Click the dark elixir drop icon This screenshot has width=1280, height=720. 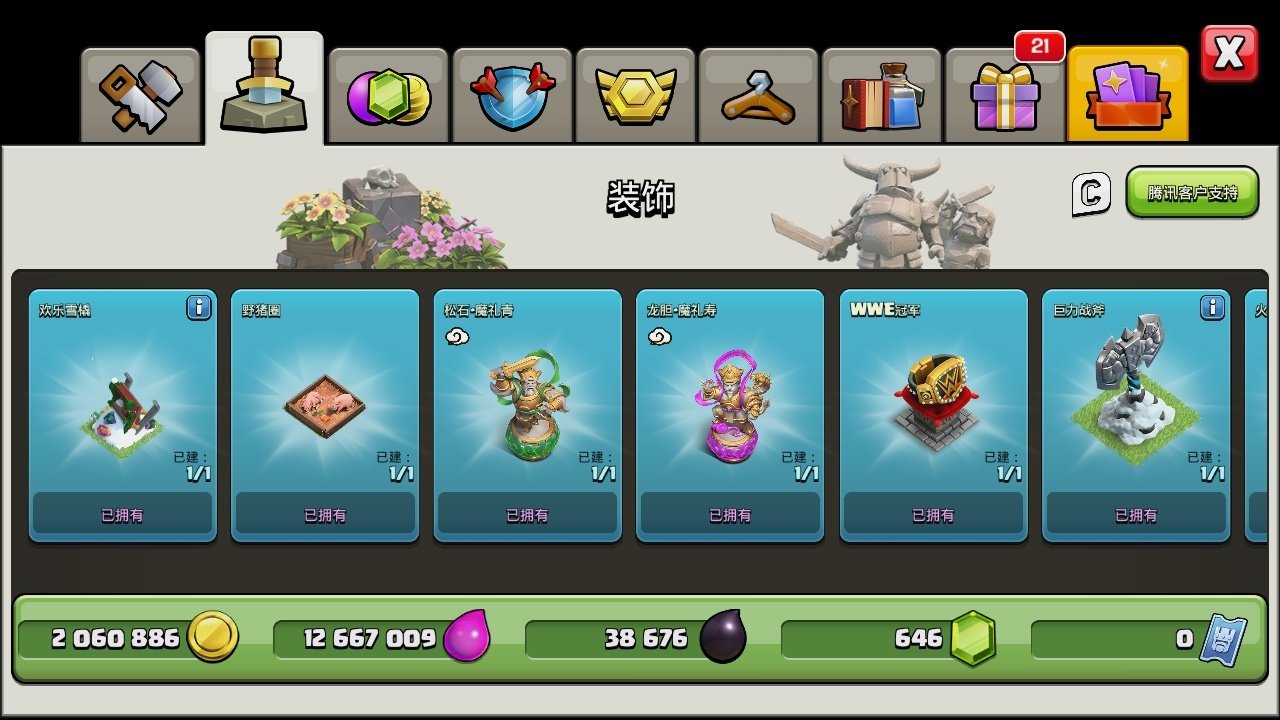pyautogui.click(x=722, y=638)
